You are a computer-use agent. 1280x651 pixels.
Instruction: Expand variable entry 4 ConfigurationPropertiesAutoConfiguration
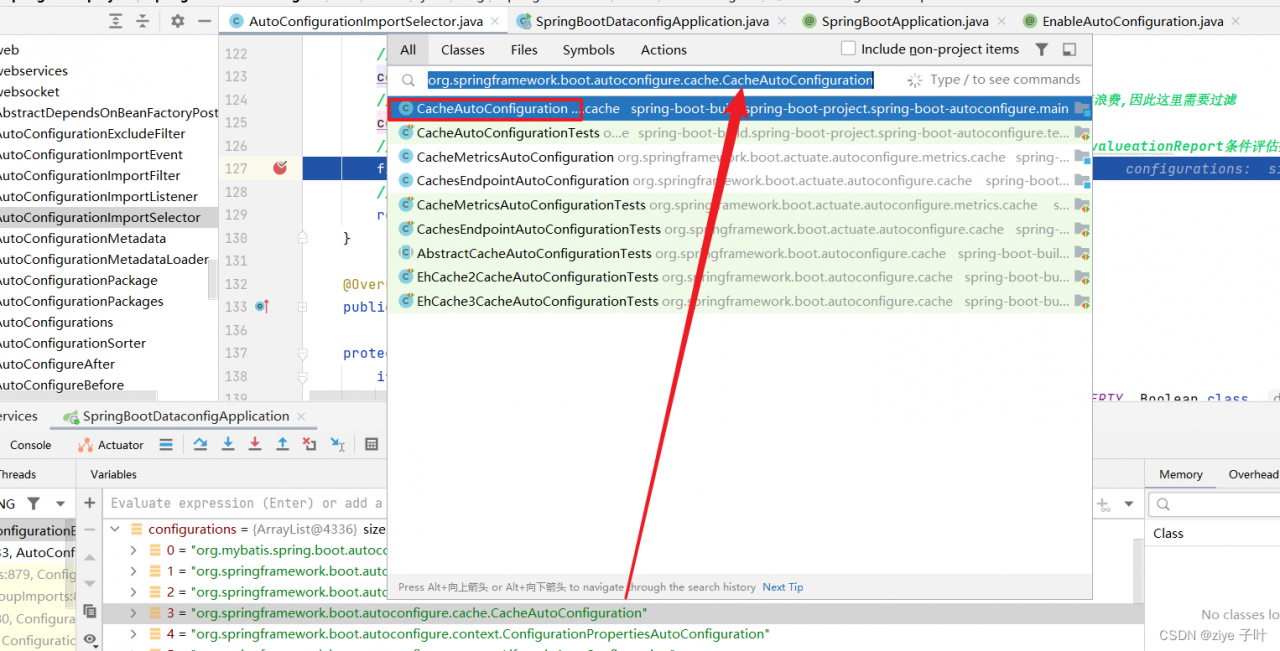(135, 634)
